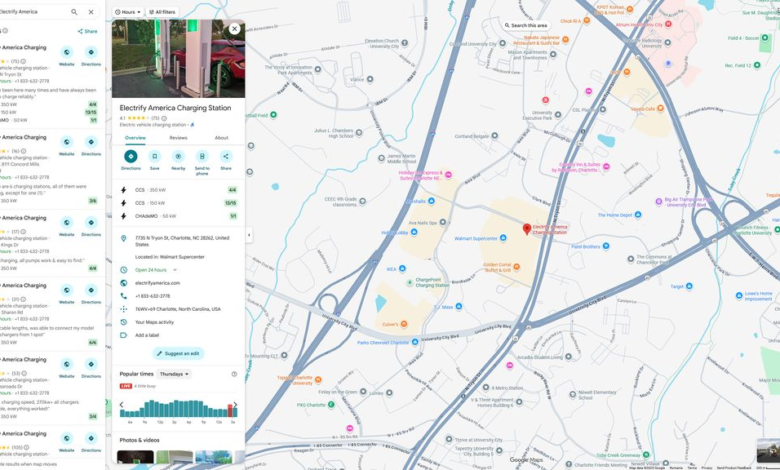Expand the Open 24 hours schedule
Image resolution: width=780 pixels, height=470 pixels.
pos(175,270)
